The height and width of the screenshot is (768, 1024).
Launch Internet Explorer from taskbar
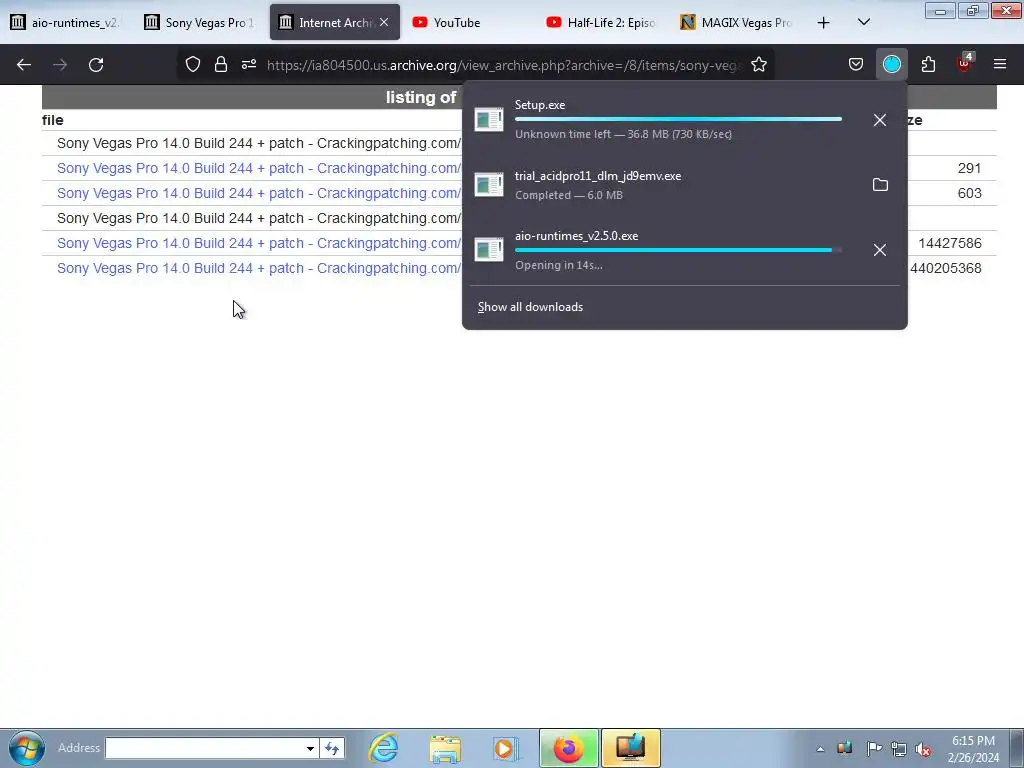coord(383,748)
